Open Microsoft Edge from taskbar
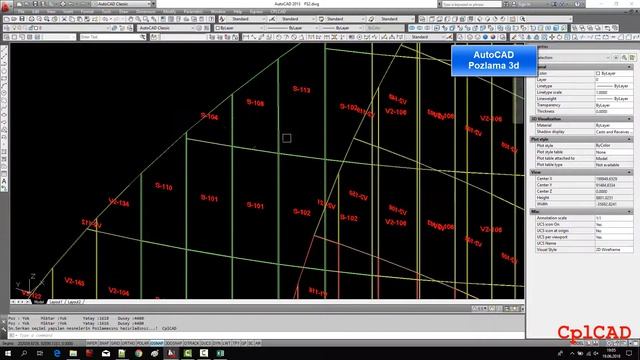The image size is (640, 360). click(x=57, y=353)
